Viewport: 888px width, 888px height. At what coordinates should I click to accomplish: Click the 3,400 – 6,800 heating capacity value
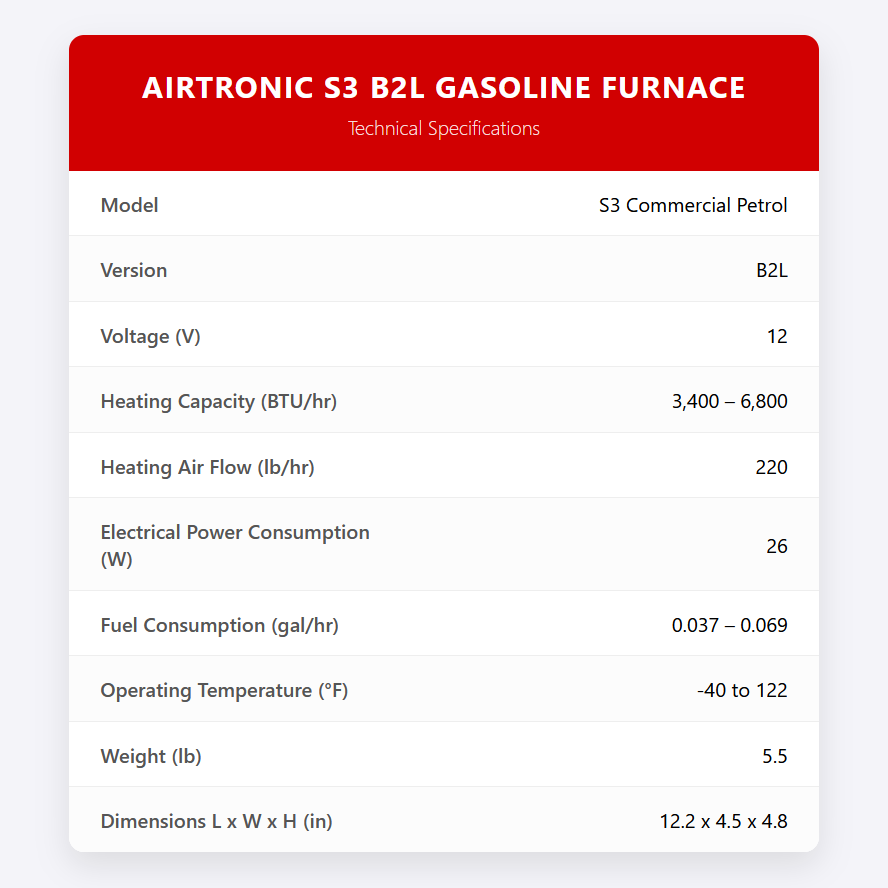click(x=729, y=402)
